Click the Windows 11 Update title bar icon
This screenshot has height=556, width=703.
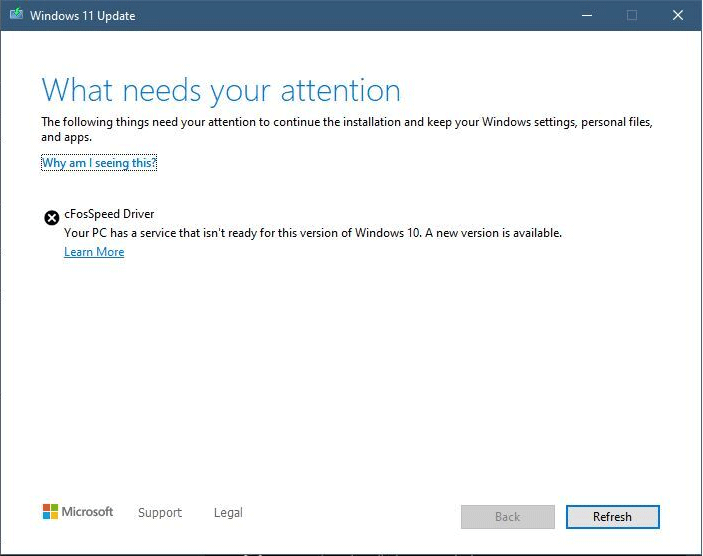pos(17,14)
